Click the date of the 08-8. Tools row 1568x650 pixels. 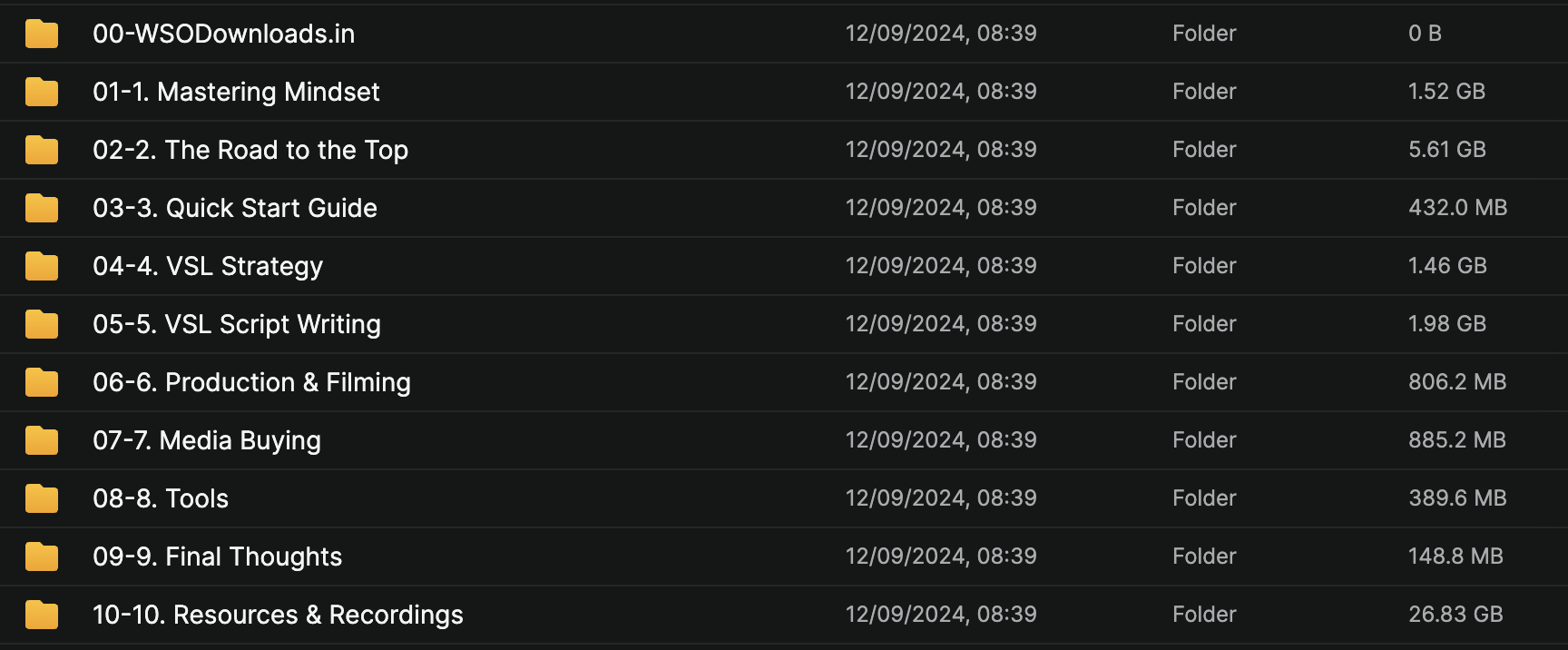(940, 498)
